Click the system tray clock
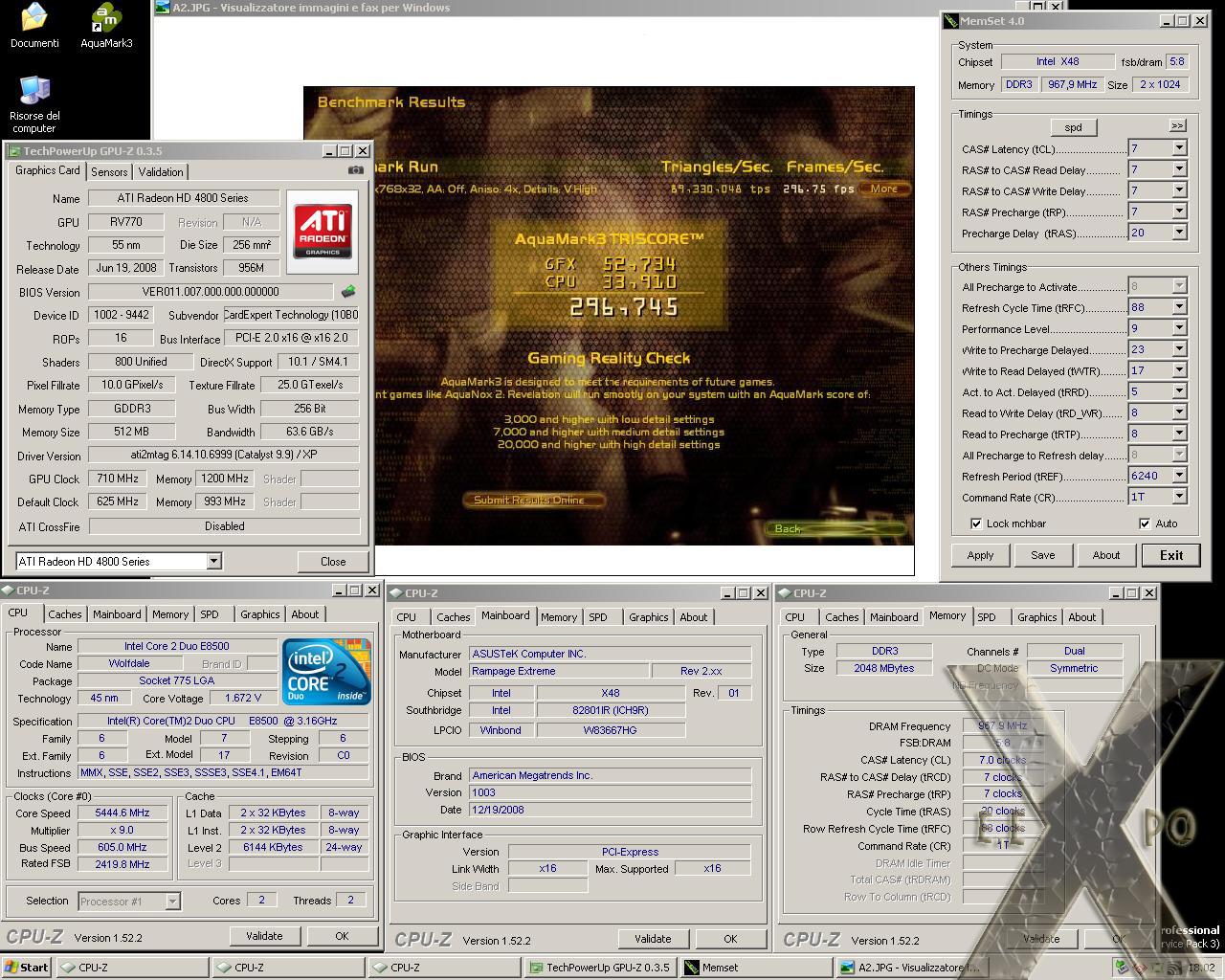1225x980 pixels. [x=1201, y=969]
